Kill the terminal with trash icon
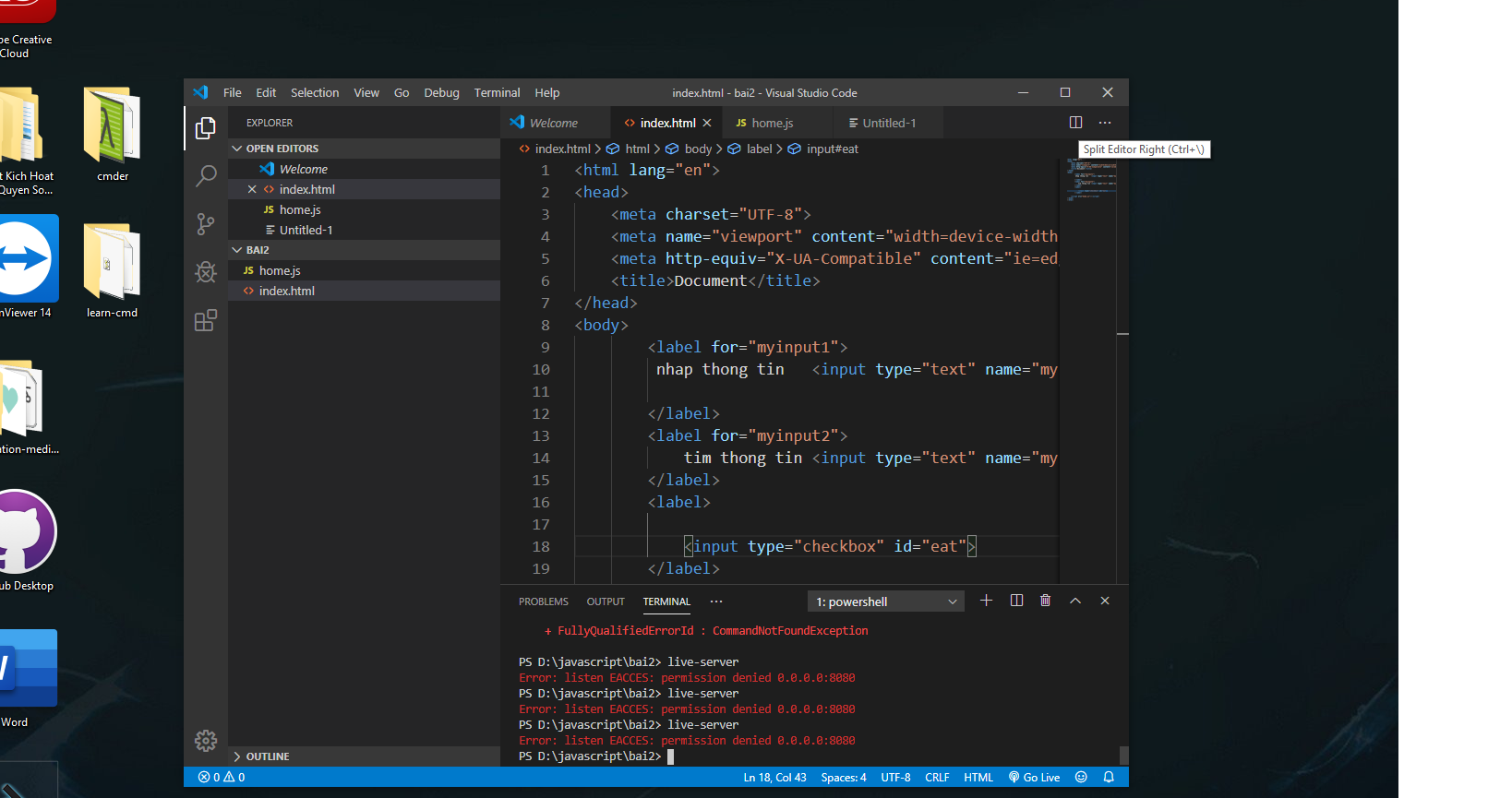Screen dimensions: 1512x798 click(x=1045, y=601)
